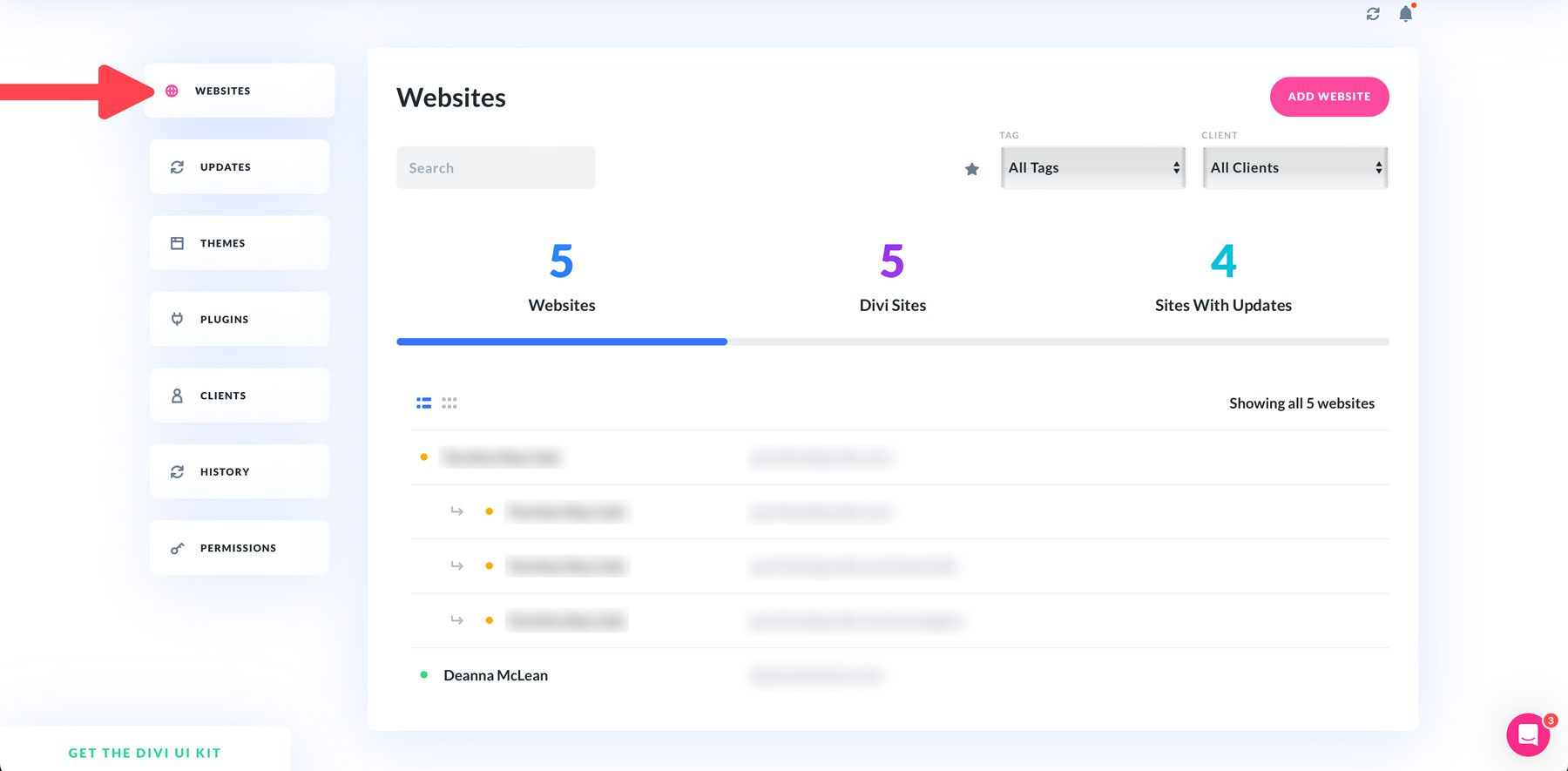Click the Add Website button
Image resolution: width=1568 pixels, height=771 pixels.
1329,97
